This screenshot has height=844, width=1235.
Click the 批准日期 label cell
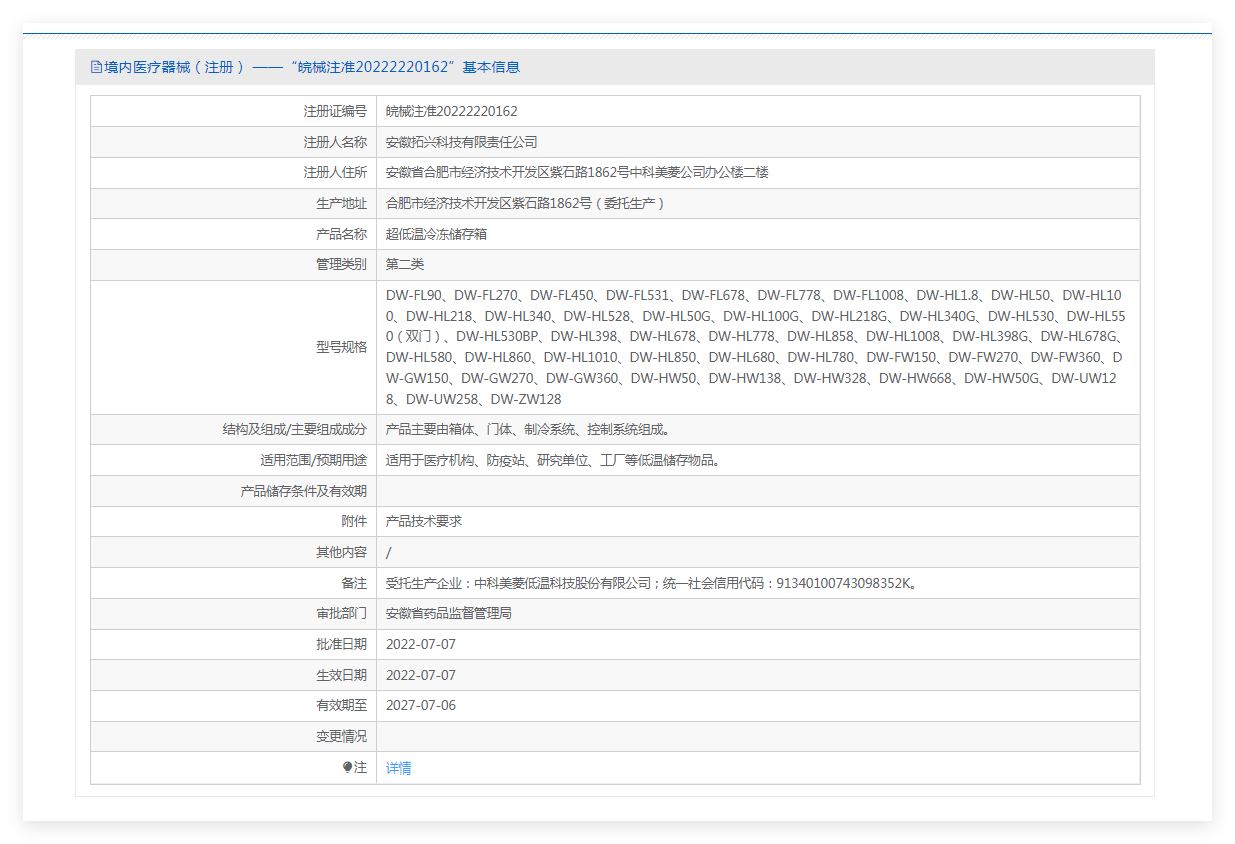pos(234,644)
